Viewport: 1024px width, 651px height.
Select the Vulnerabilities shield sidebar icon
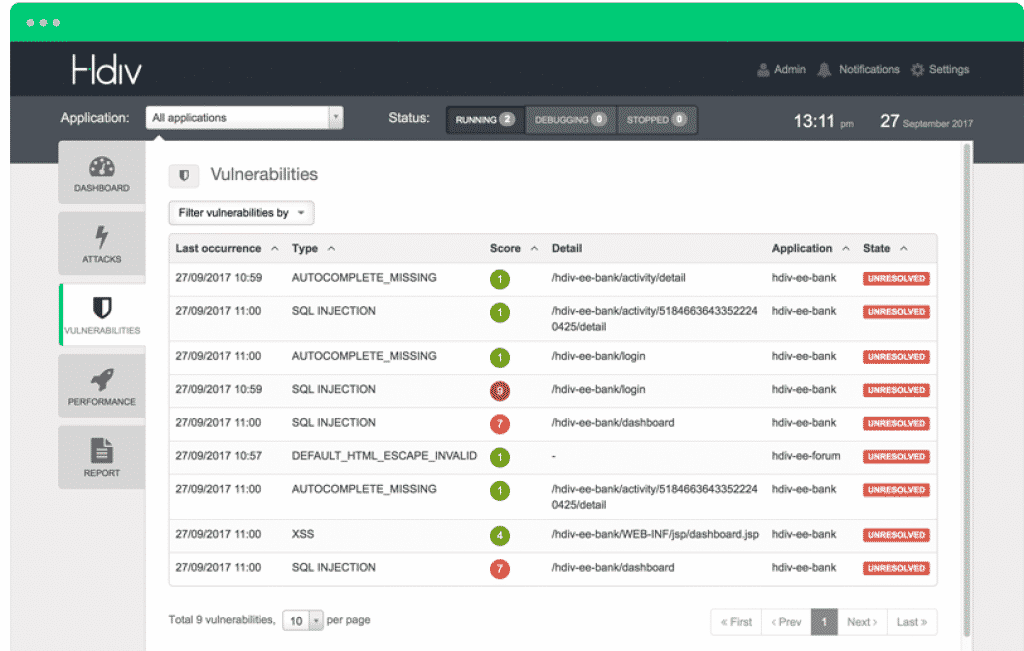click(x=102, y=308)
